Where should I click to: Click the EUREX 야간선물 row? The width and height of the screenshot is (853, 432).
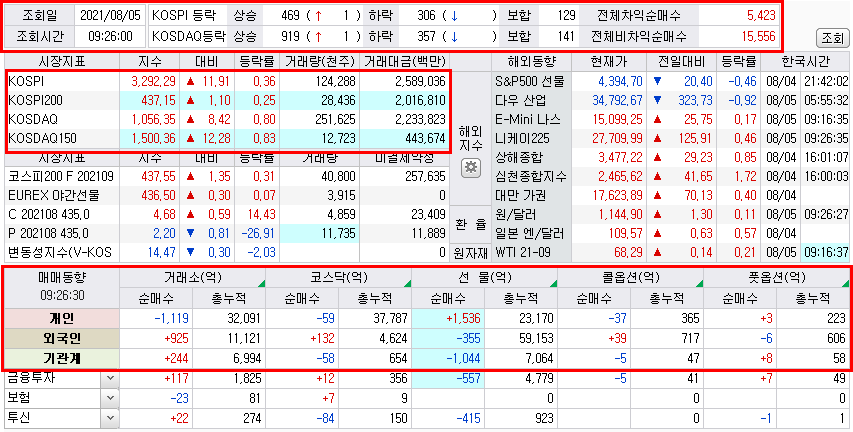click(227, 195)
